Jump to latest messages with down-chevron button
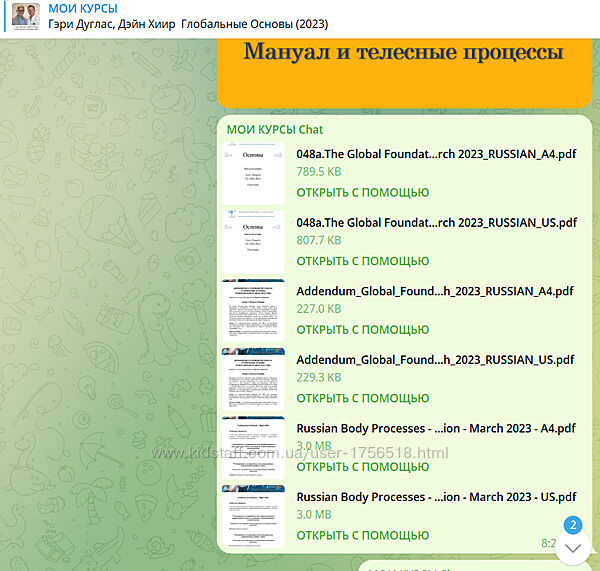This screenshot has width=600, height=571. pos(573,548)
